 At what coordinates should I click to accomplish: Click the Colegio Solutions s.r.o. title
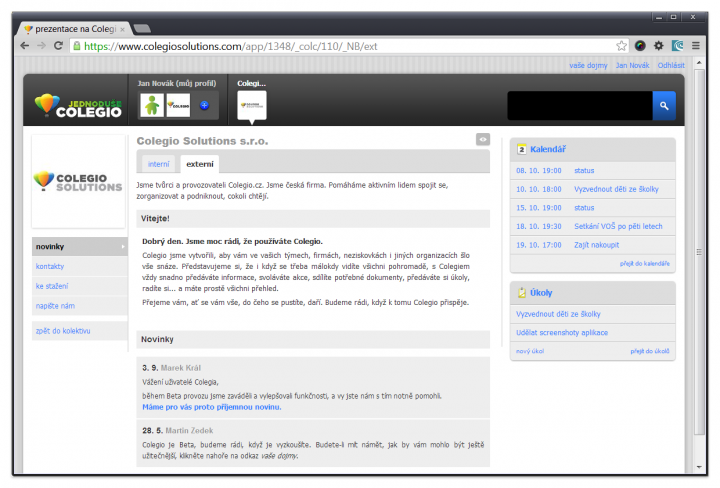[x=202, y=141]
